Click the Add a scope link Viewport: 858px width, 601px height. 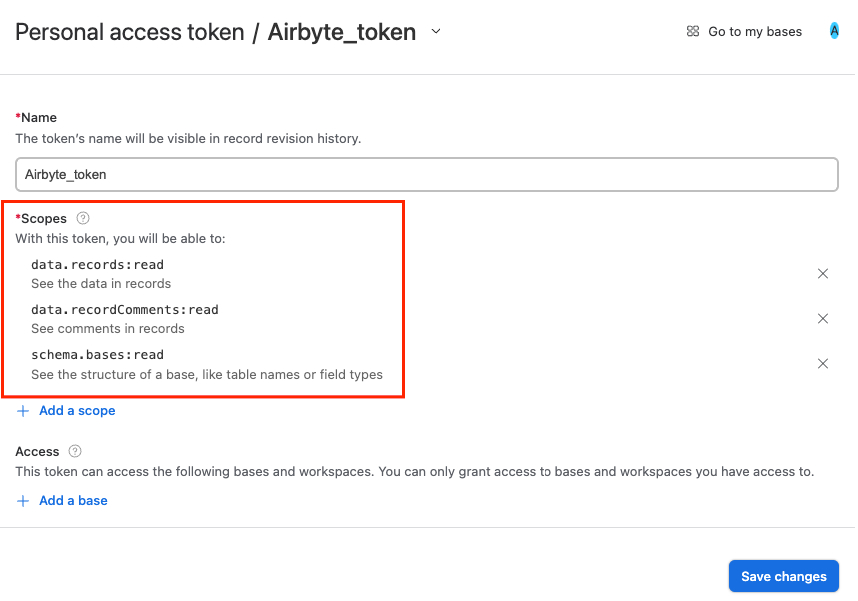(x=77, y=411)
